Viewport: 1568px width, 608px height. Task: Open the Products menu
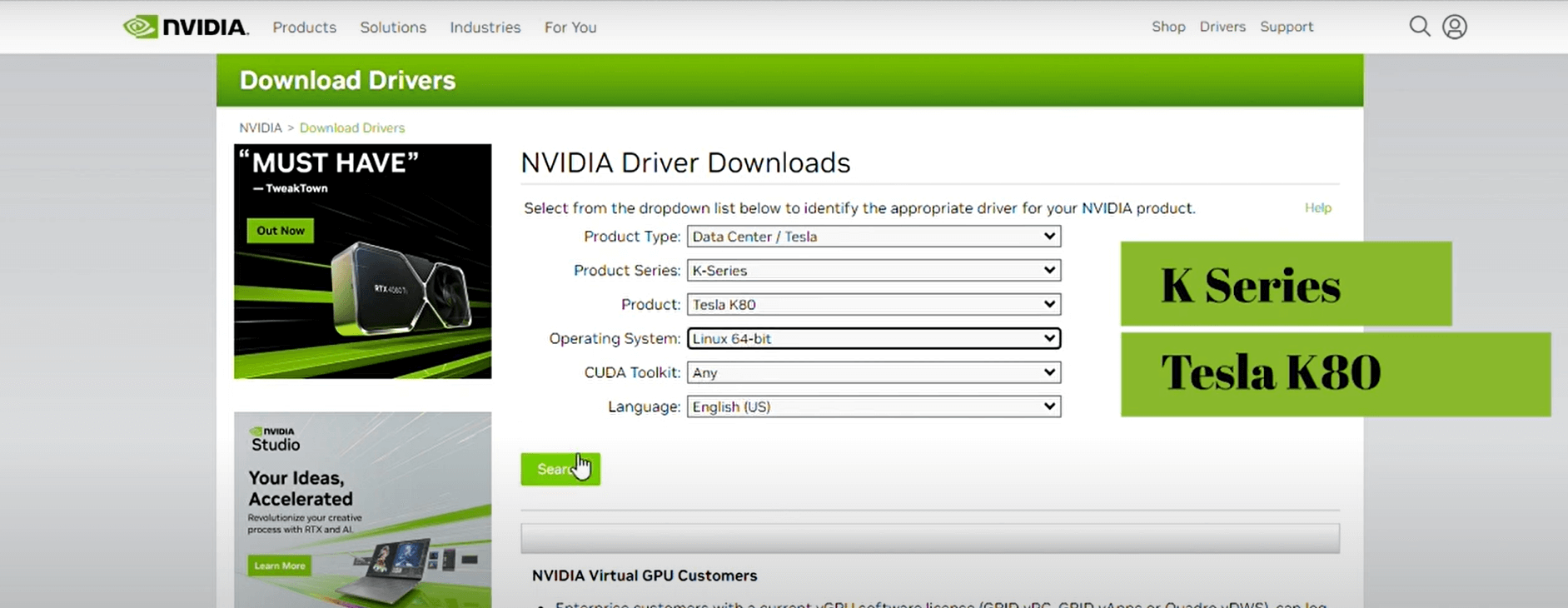click(x=304, y=27)
